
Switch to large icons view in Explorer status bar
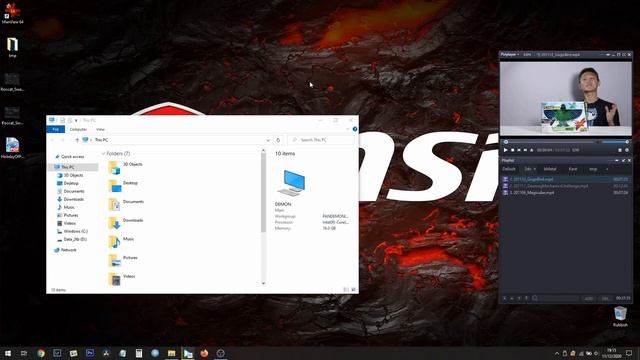(353, 290)
